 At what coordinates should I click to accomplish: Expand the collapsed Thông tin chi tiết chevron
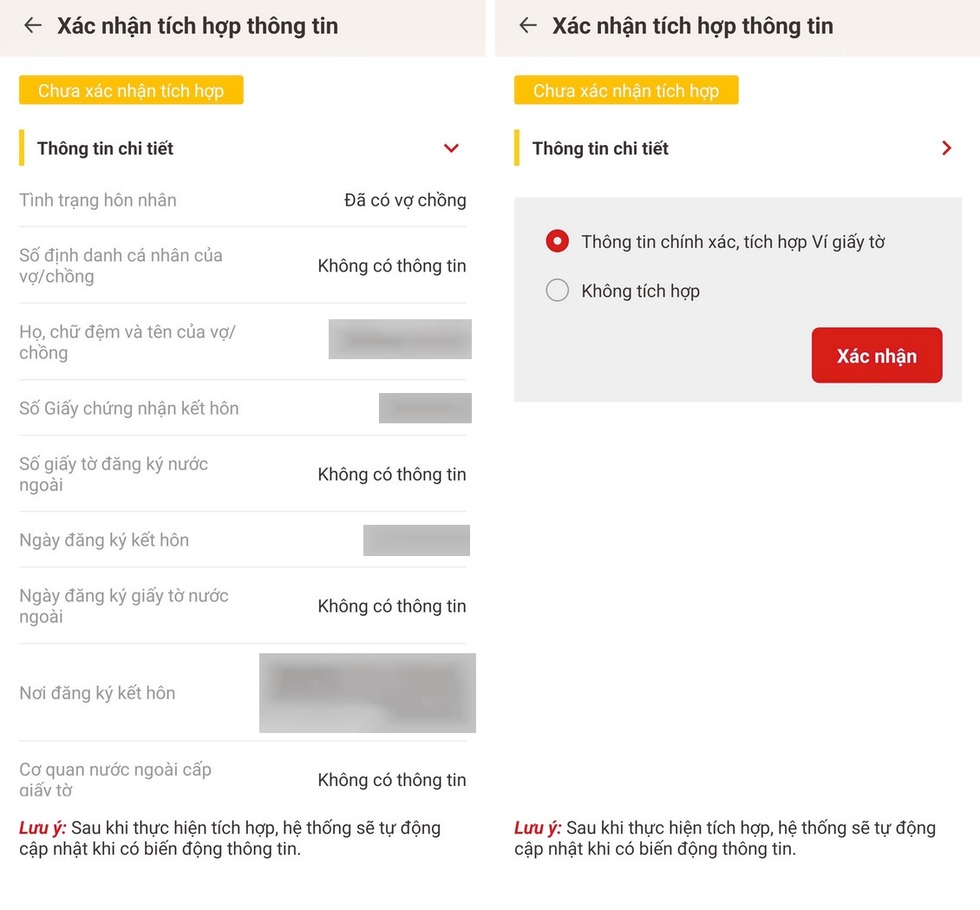[x=946, y=148]
